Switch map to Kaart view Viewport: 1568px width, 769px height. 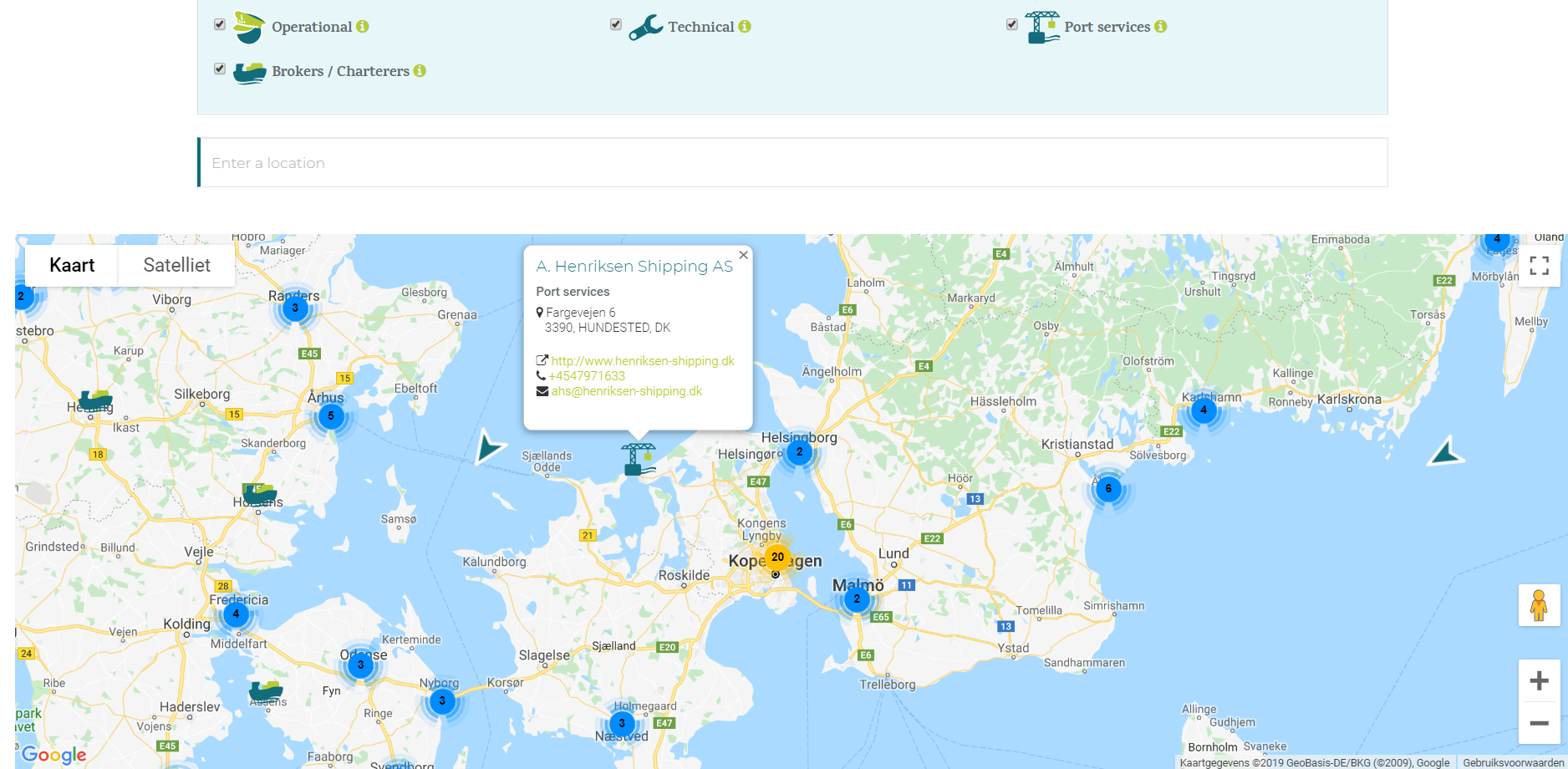click(72, 265)
